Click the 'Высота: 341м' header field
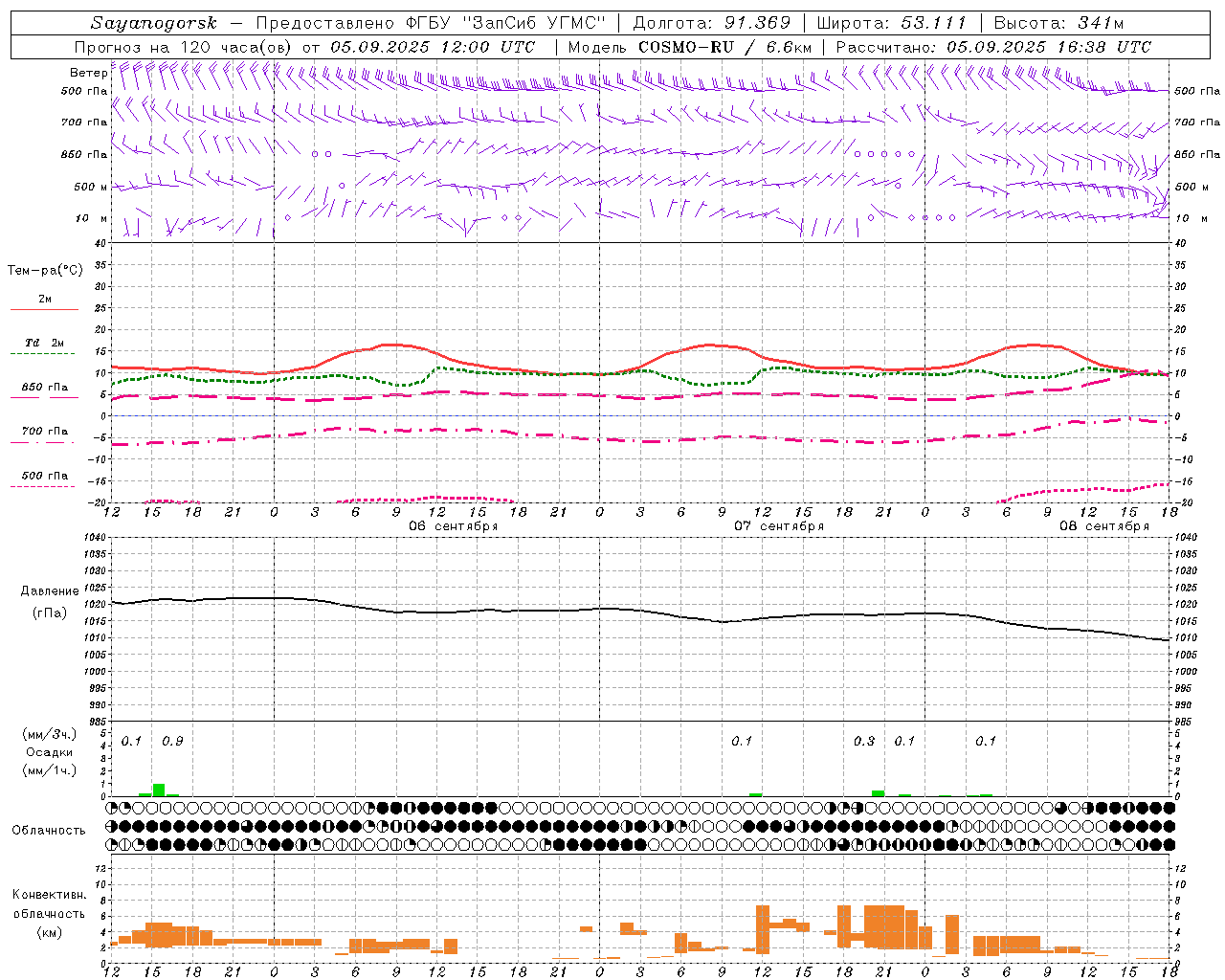 (x=1058, y=23)
